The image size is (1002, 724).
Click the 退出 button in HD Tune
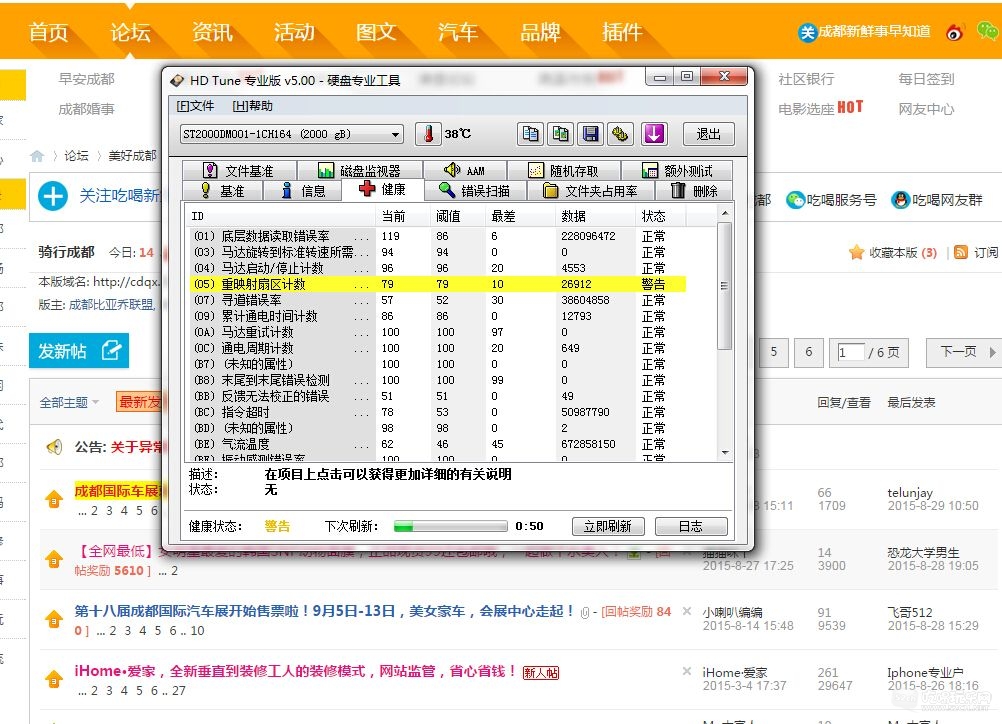[x=708, y=134]
